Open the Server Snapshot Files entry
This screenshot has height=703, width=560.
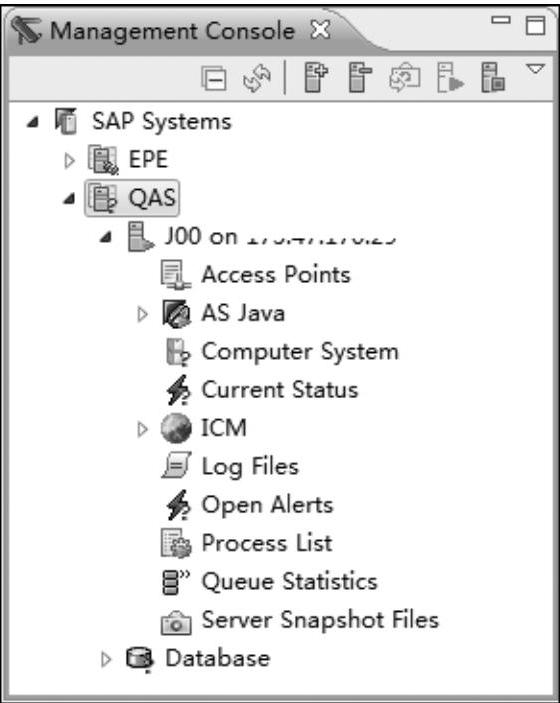(x=320, y=621)
